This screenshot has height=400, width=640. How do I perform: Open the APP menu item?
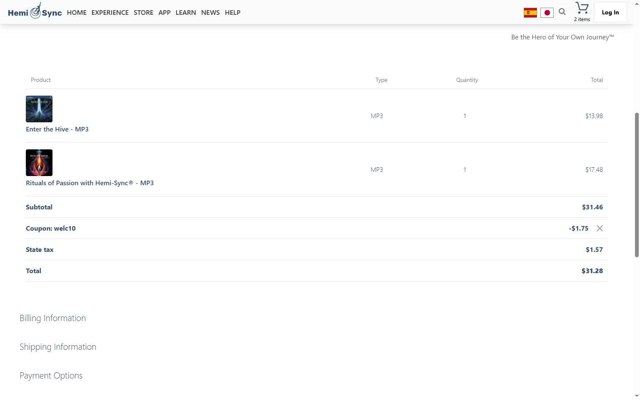point(164,13)
